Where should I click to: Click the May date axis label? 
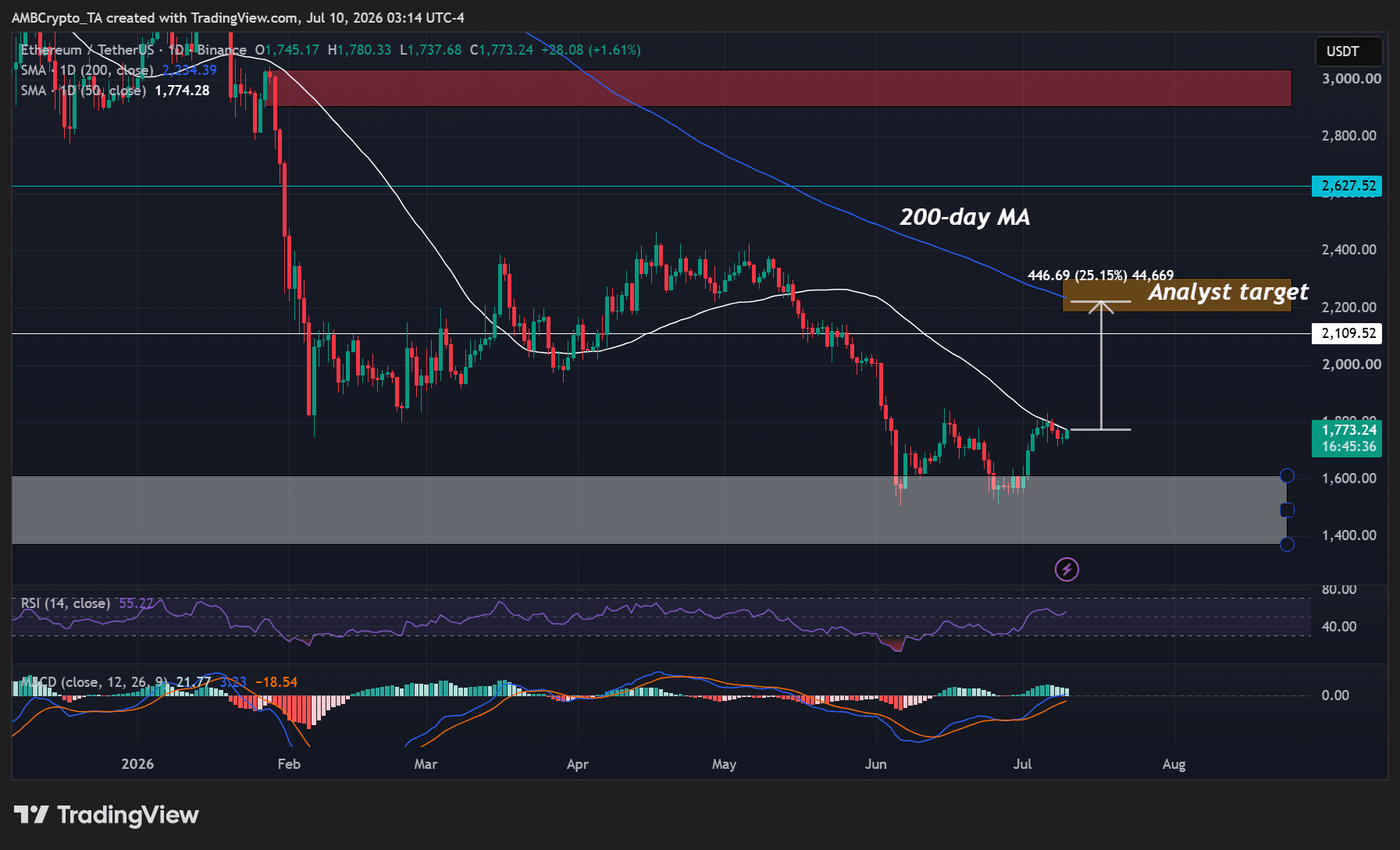724,764
